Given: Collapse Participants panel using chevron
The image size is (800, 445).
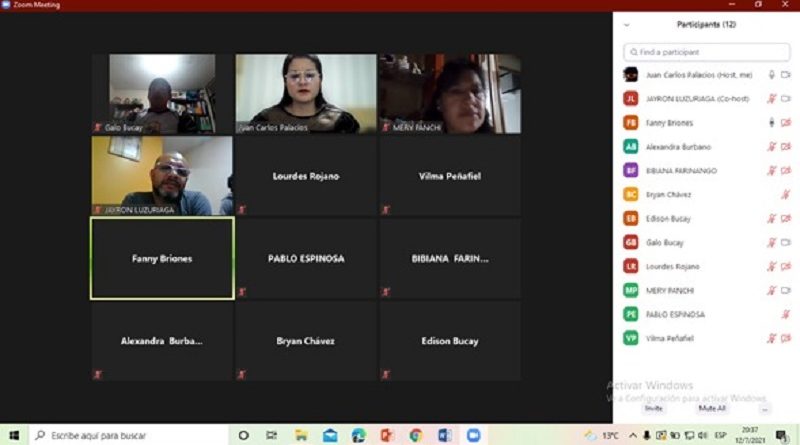Looking at the screenshot, I should (626, 24).
